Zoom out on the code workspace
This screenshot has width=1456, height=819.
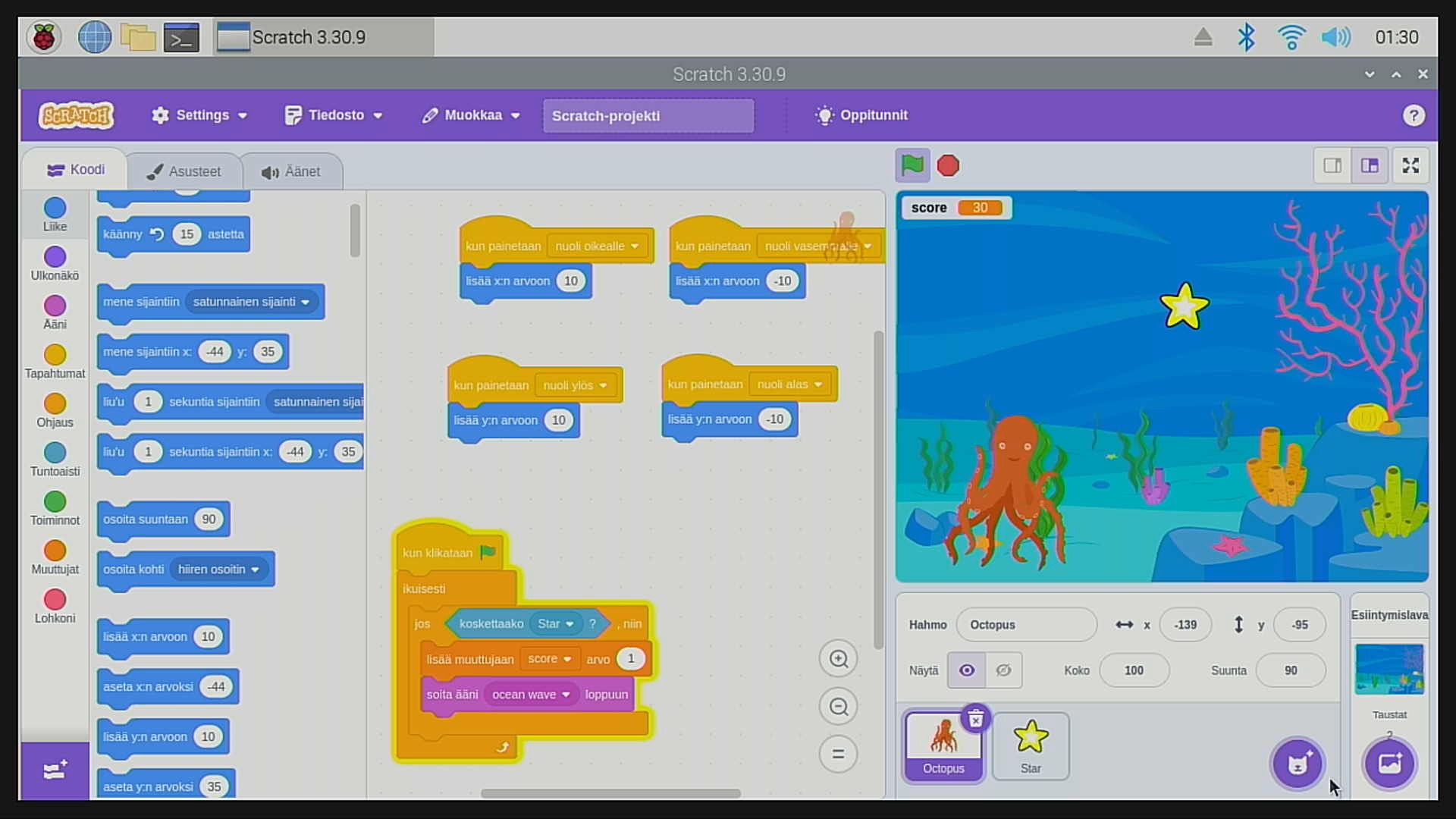(839, 706)
